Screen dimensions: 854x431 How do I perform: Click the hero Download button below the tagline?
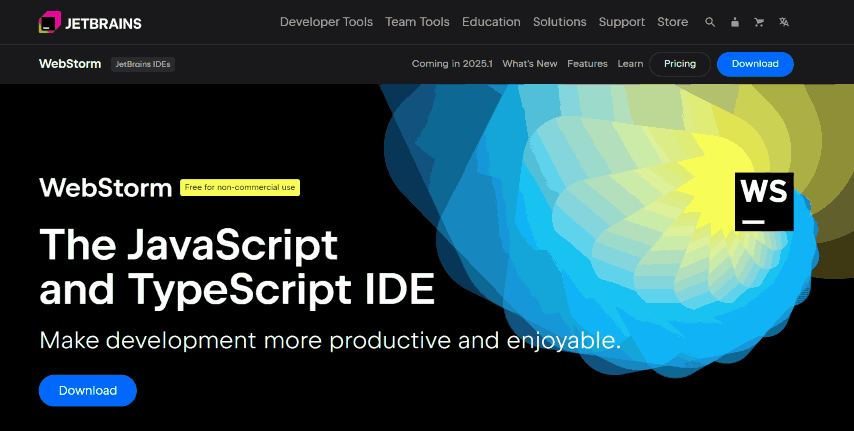pos(88,390)
